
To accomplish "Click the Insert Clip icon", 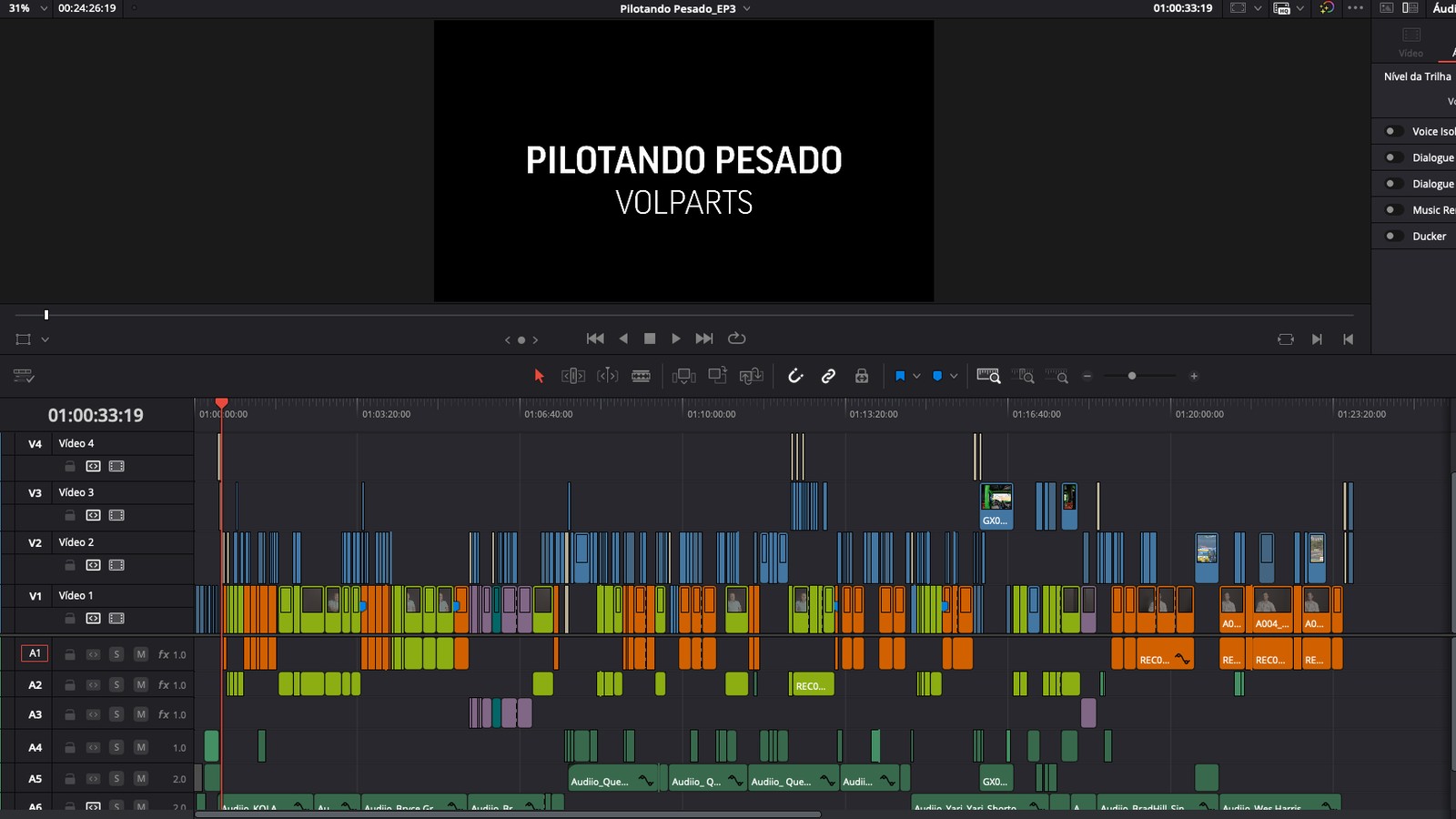I will click(683, 376).
